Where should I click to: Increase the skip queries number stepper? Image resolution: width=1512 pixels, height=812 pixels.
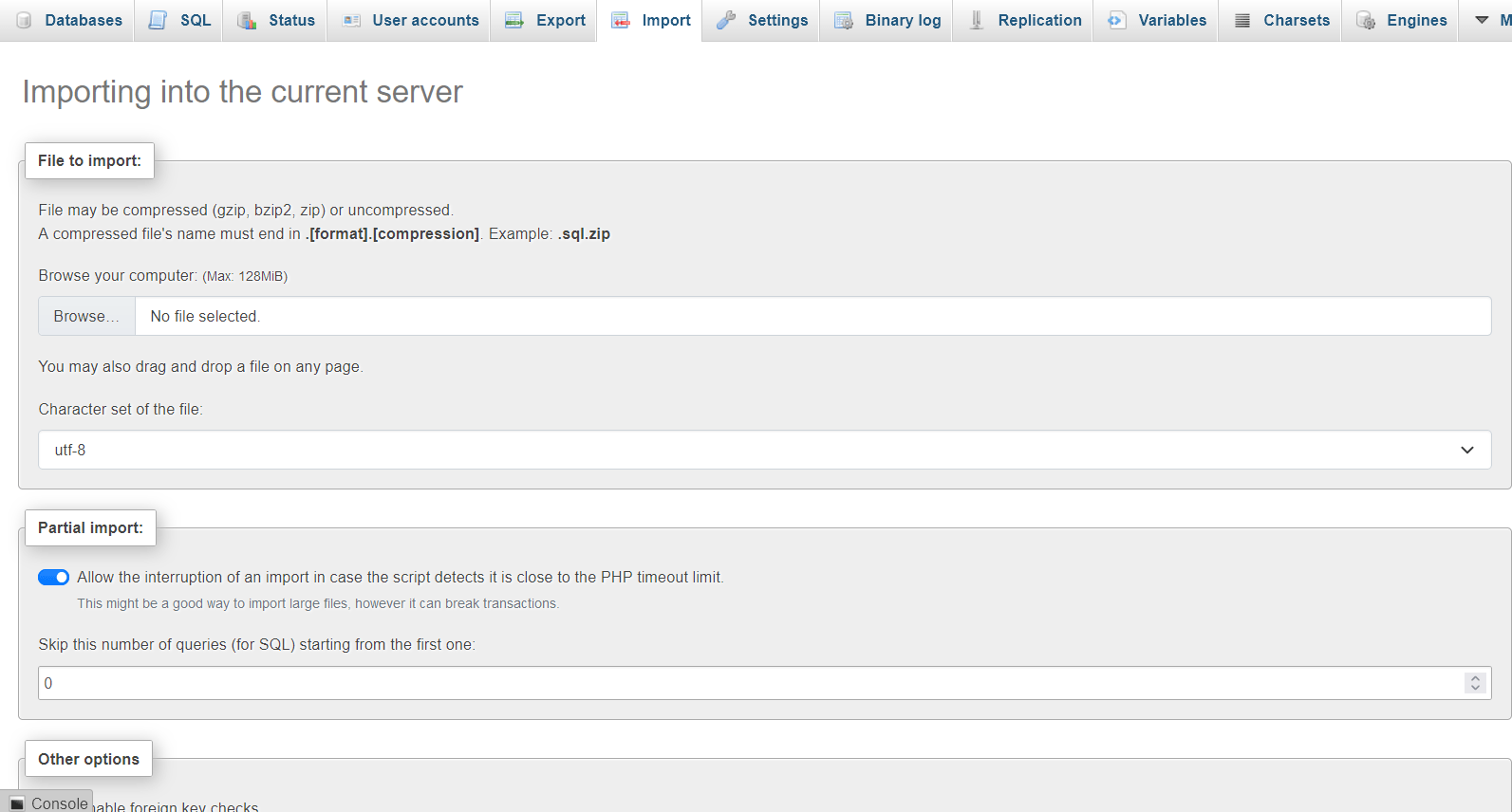1475,678
